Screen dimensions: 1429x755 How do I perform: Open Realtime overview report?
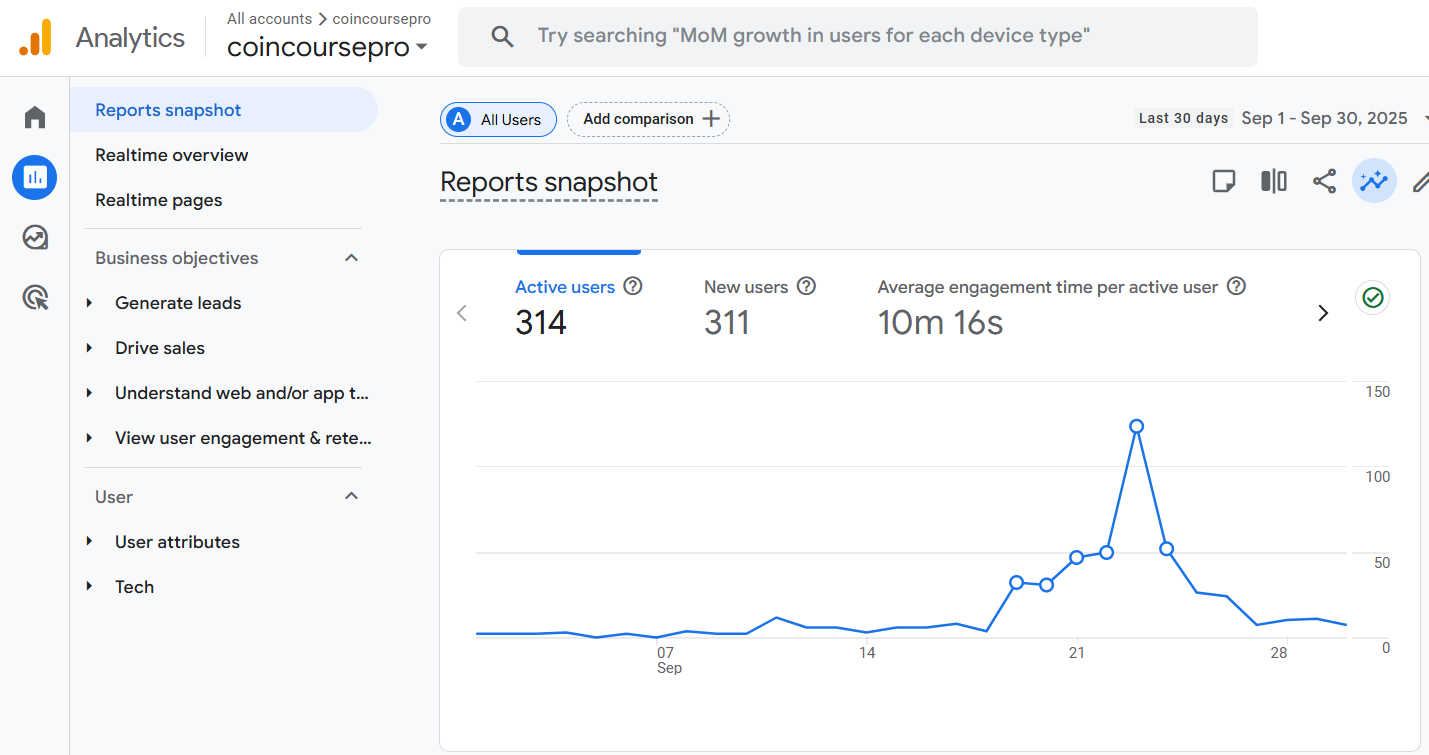tap(172, 155)
